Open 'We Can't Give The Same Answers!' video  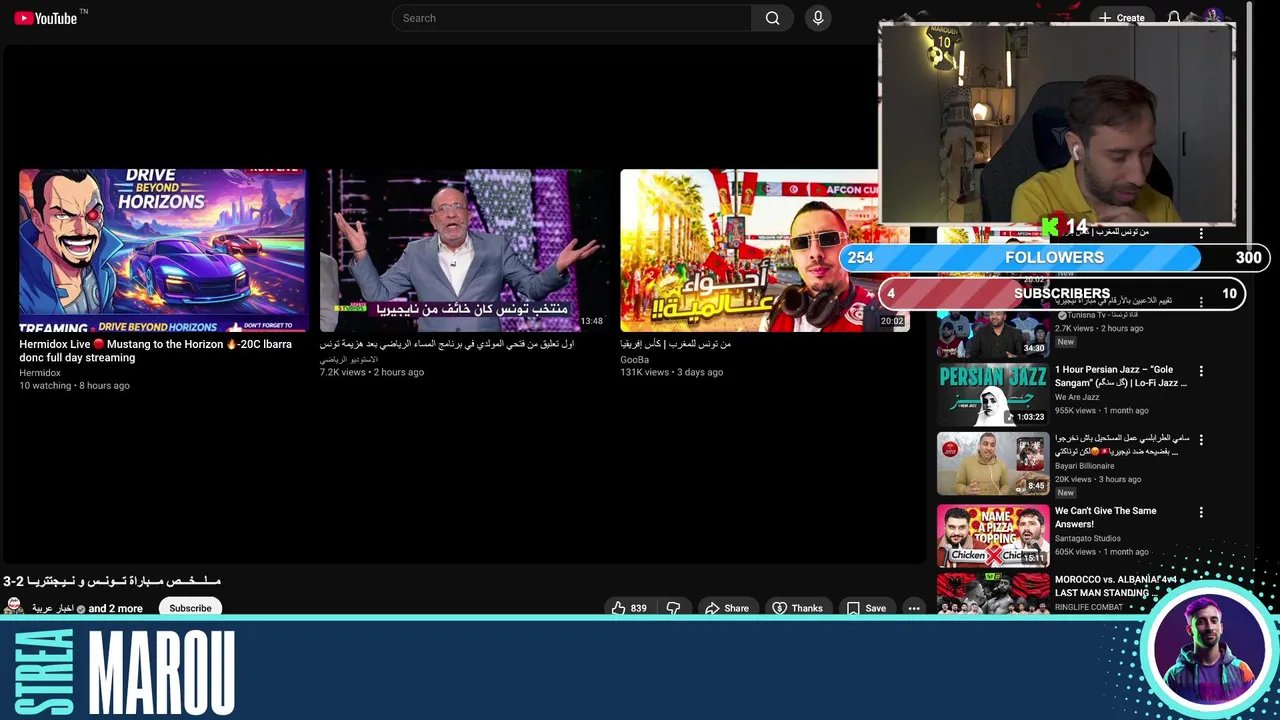(x=1106, y=517)
